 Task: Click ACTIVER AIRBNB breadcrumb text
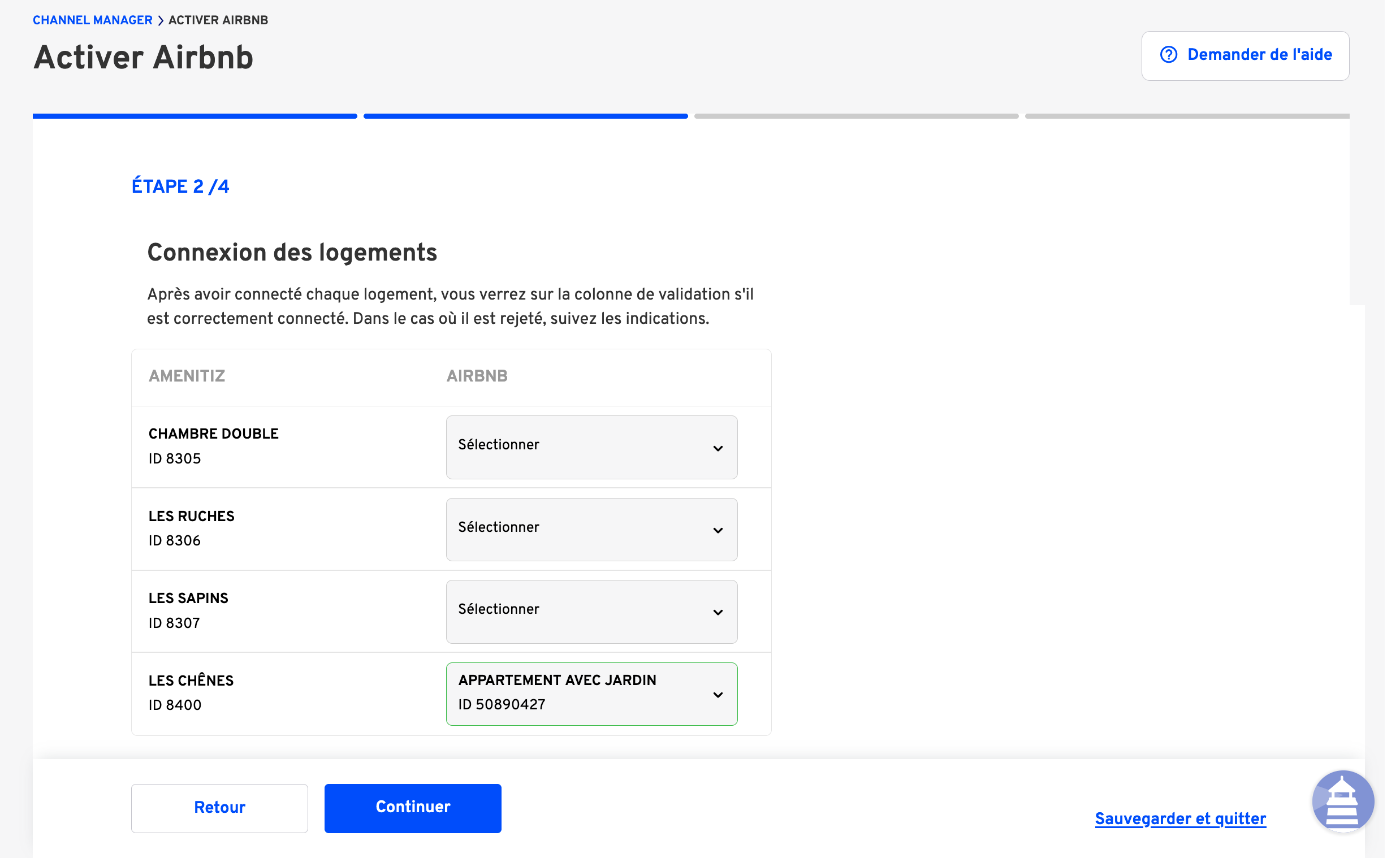coord(218,20)
